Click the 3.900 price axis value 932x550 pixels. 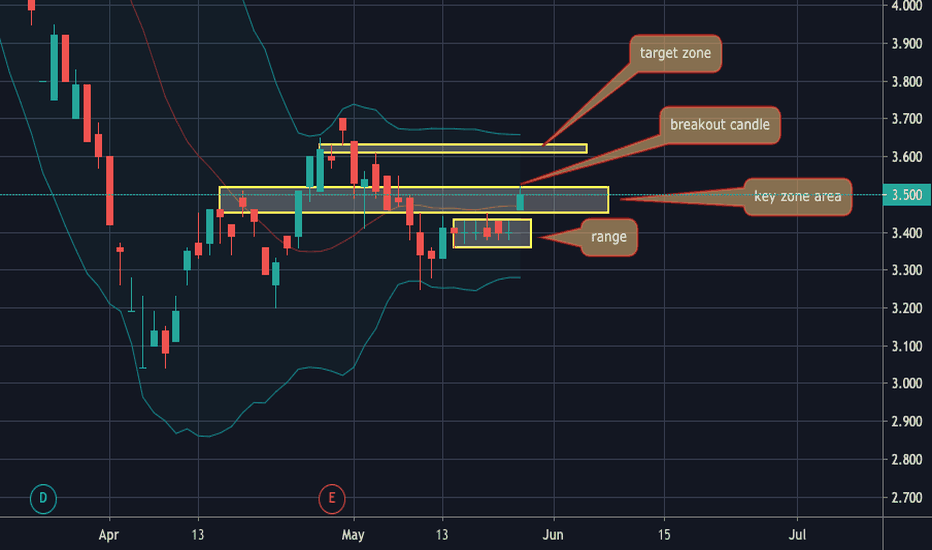pos(907,43)
